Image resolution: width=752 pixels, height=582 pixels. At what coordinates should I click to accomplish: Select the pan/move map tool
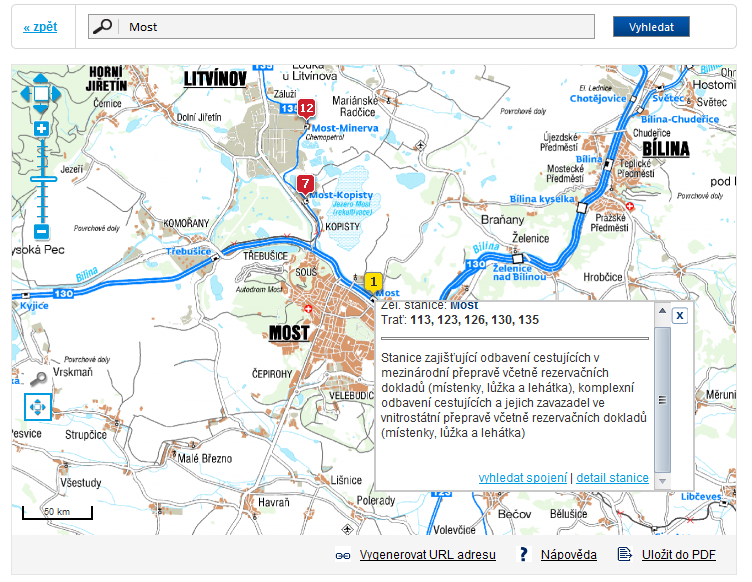pos(38,408)
